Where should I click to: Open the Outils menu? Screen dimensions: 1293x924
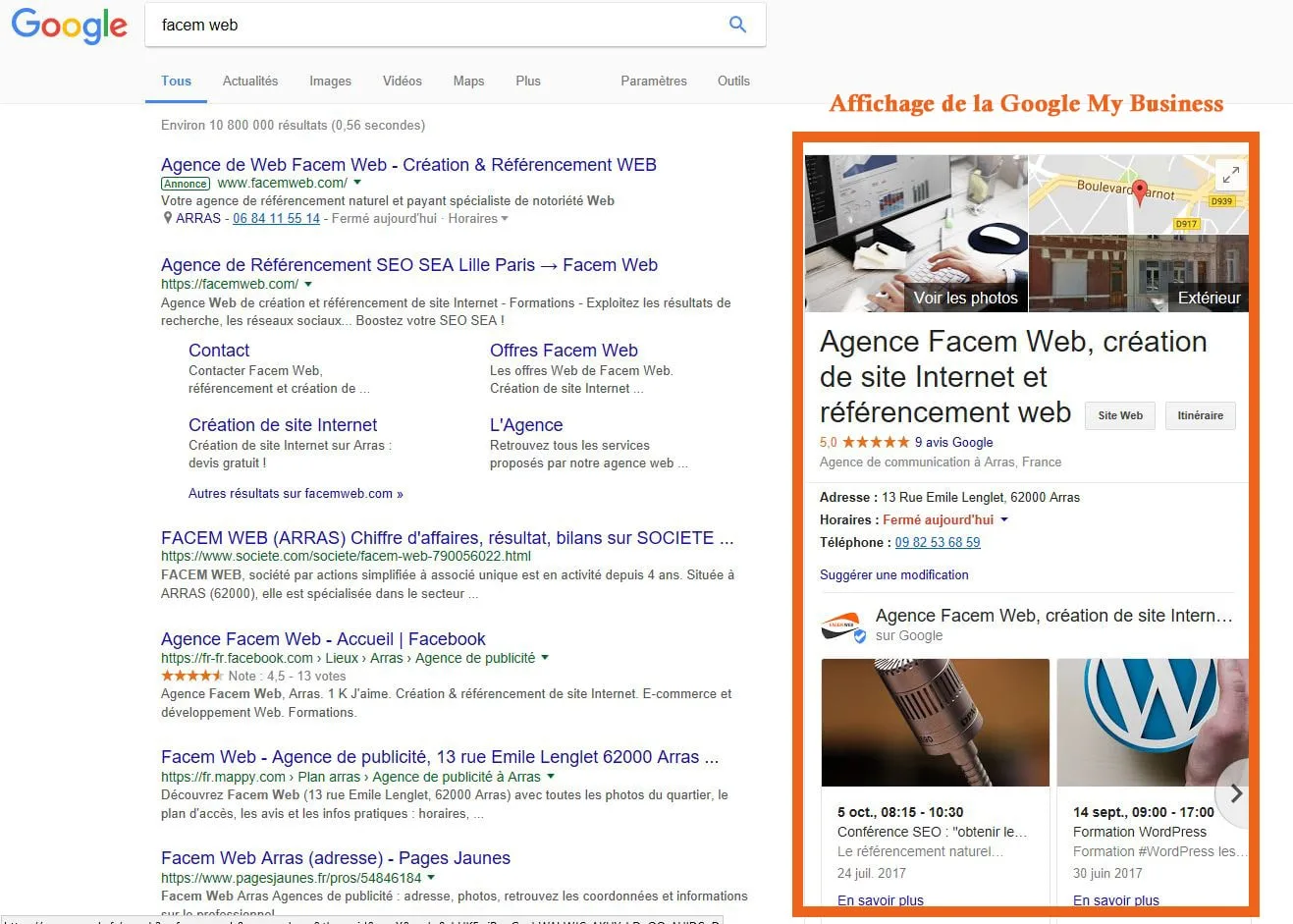click(733, 81)
